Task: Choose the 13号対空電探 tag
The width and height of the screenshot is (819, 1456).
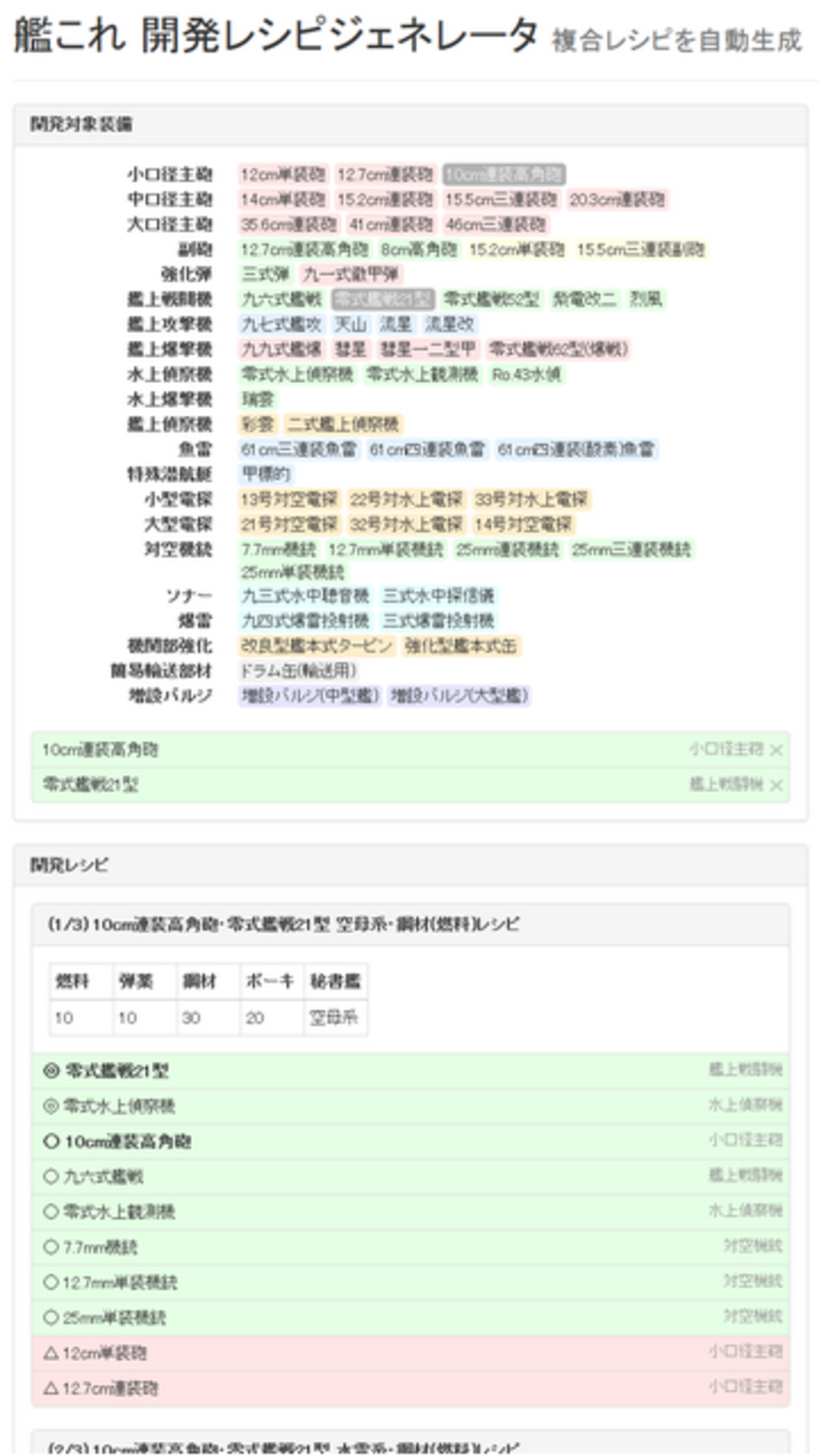Action: click(x=290, y=500)
